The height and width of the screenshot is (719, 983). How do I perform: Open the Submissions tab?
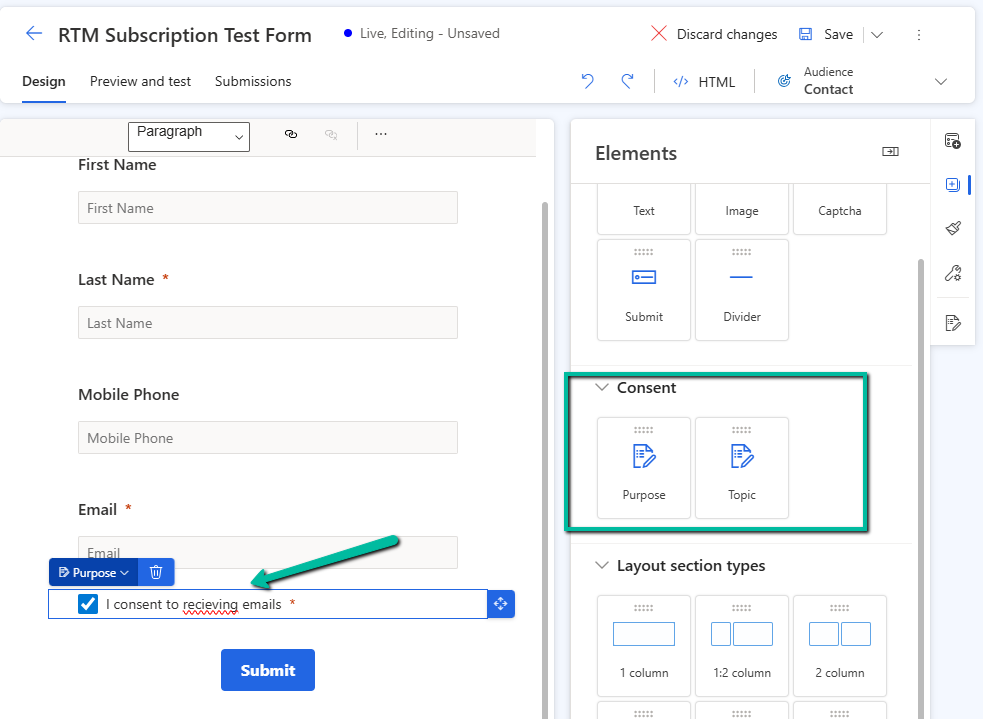[253, 81]
